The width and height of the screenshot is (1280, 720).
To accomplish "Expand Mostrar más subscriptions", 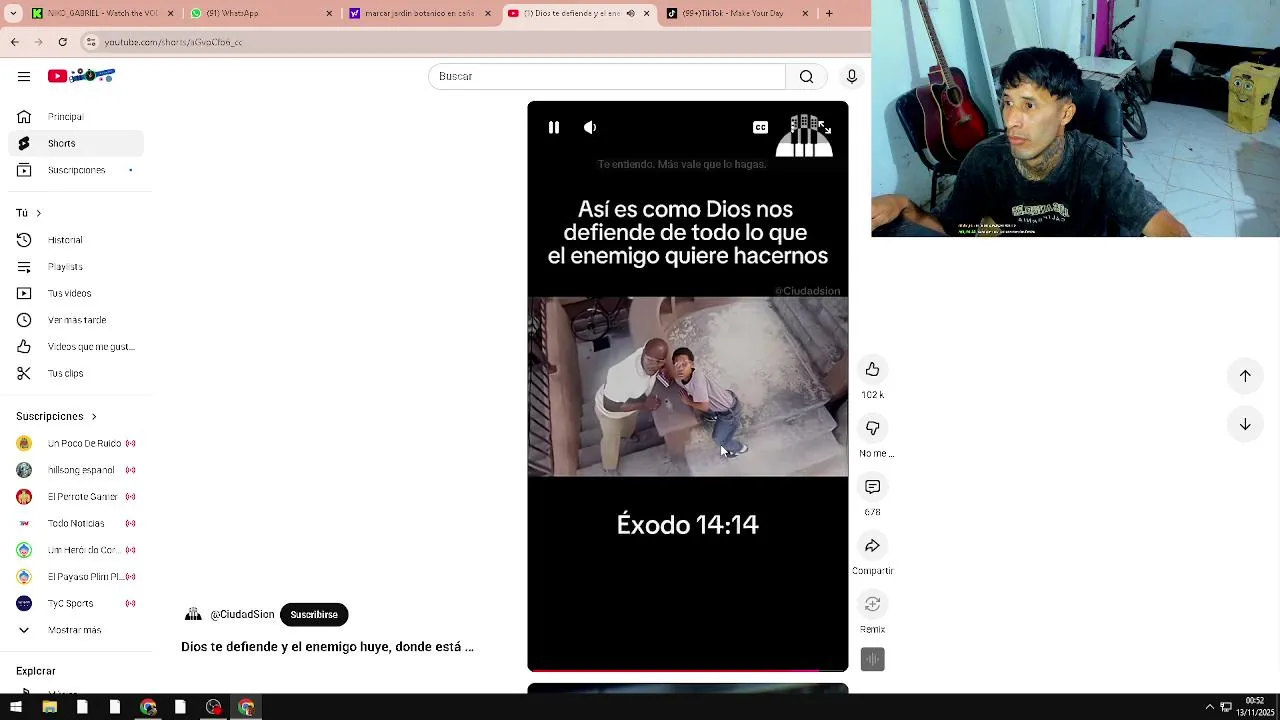I will (x=76, y=630).
